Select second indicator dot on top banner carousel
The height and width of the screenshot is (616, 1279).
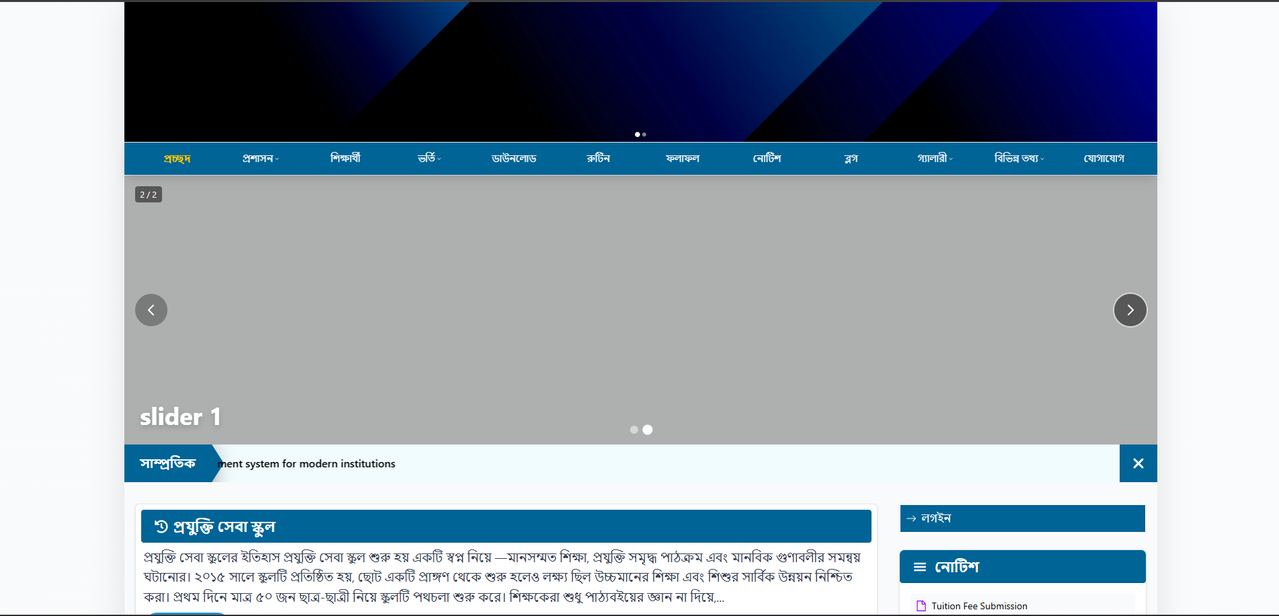644,134
